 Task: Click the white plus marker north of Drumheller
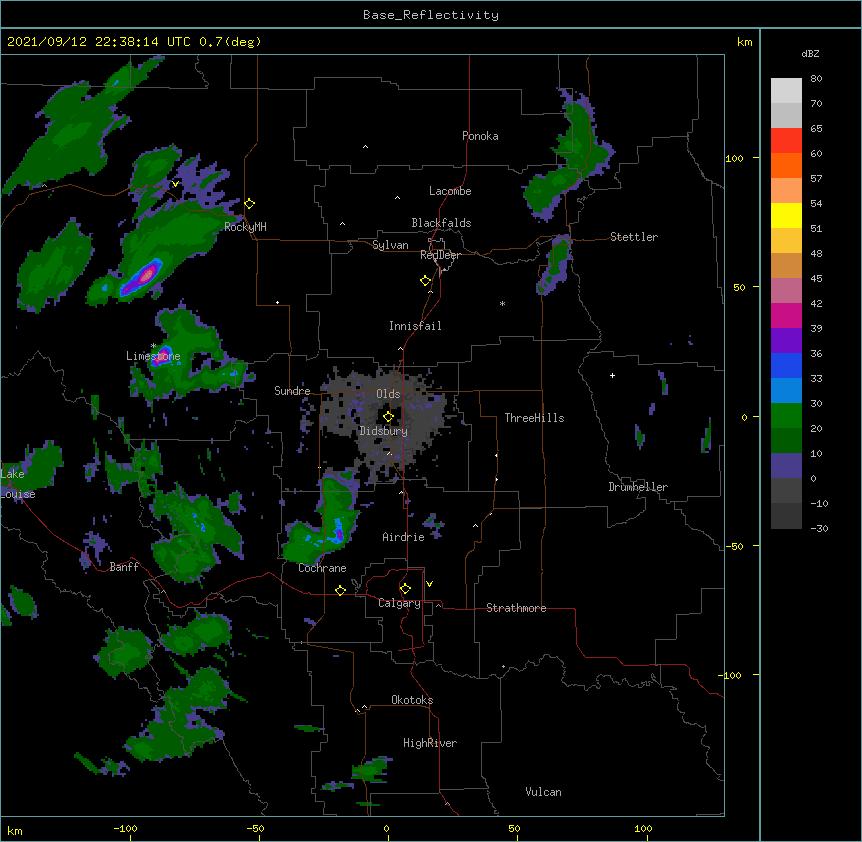[x=612, y=375]
